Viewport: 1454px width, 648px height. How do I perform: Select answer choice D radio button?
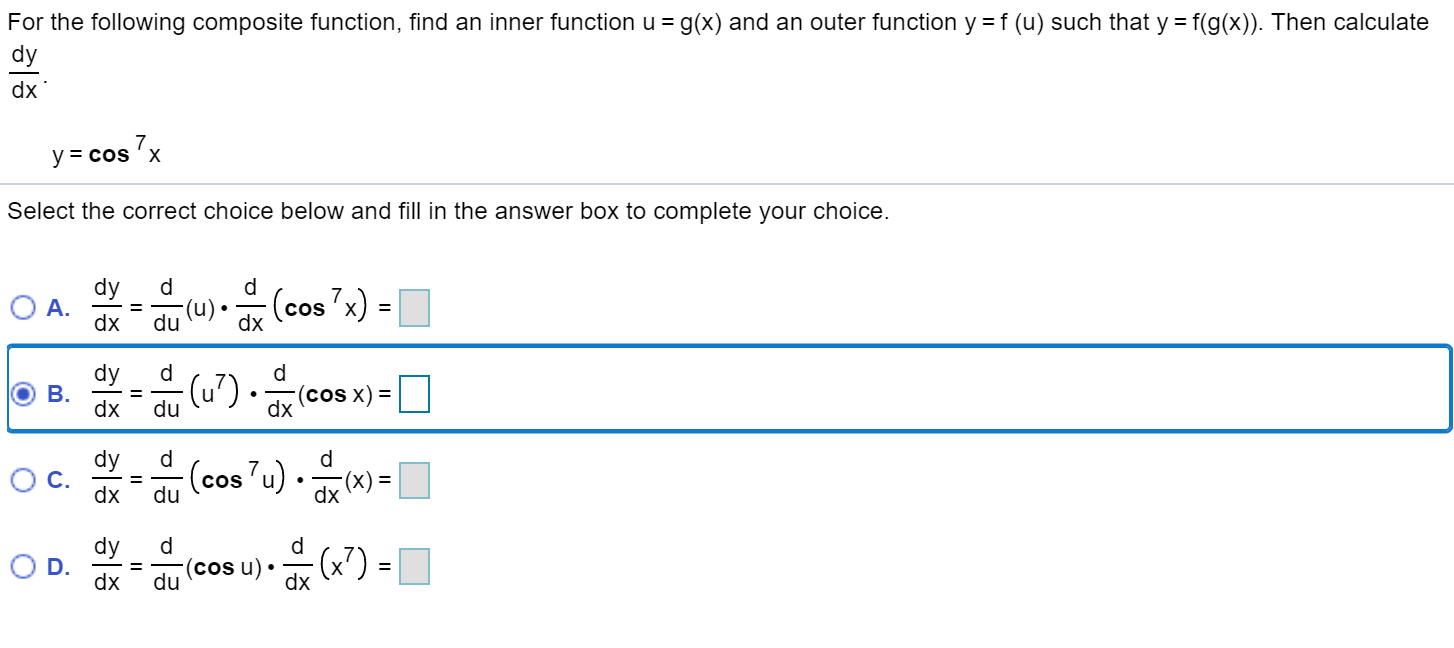[22, 566]
